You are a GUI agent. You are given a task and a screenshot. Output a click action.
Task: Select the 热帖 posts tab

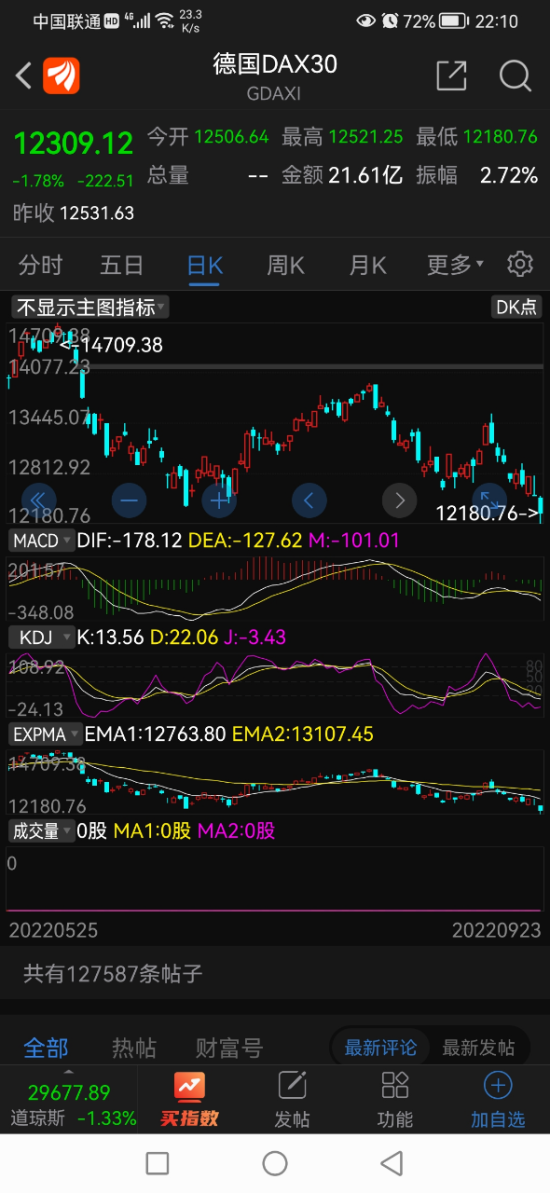tap(134, 1048)
